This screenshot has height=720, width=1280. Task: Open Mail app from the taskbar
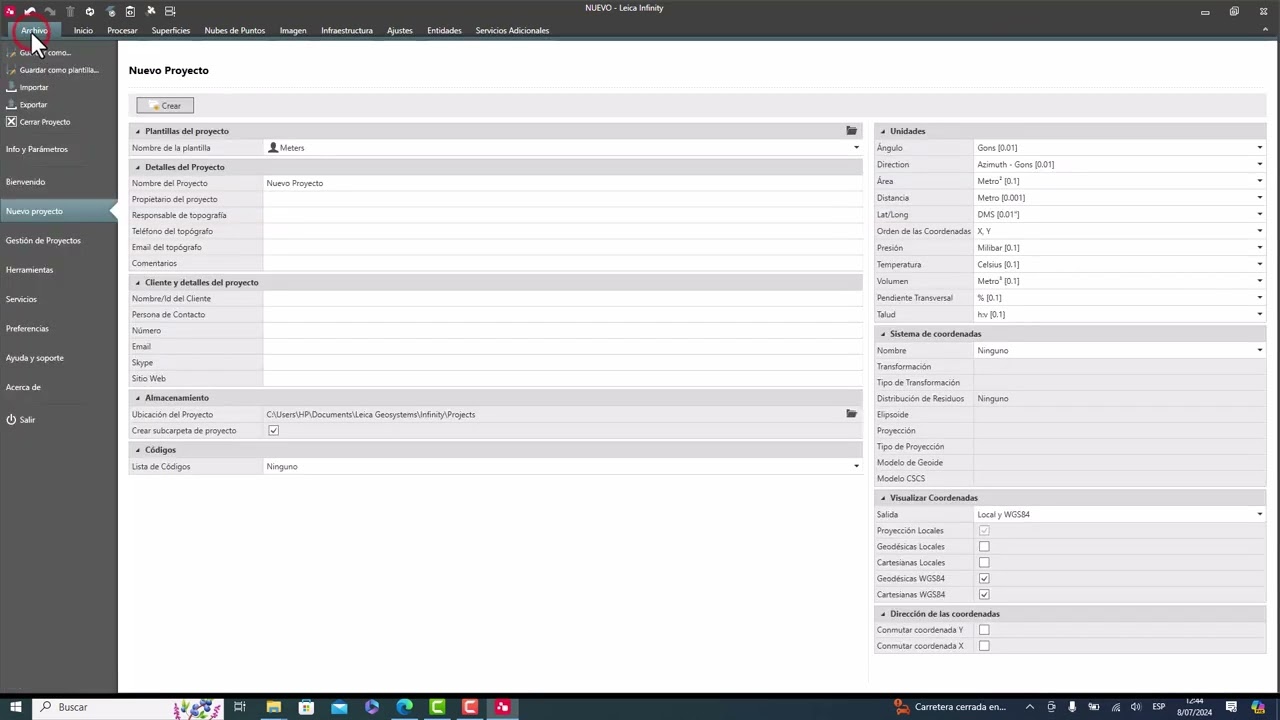(x=339, y=707)
